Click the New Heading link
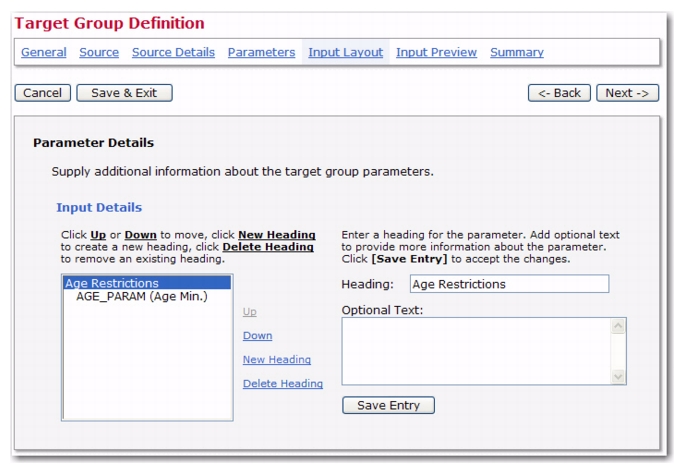This screenshot has width=691, height=473. coord(277,359)
